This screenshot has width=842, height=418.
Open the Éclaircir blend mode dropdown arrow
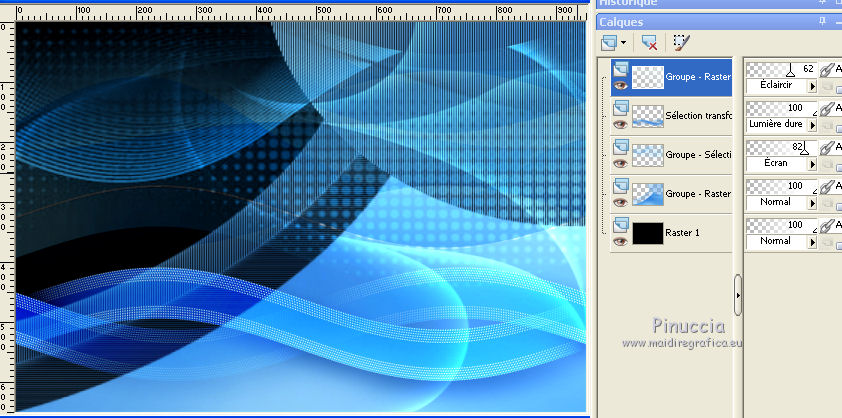pos(812,86)
